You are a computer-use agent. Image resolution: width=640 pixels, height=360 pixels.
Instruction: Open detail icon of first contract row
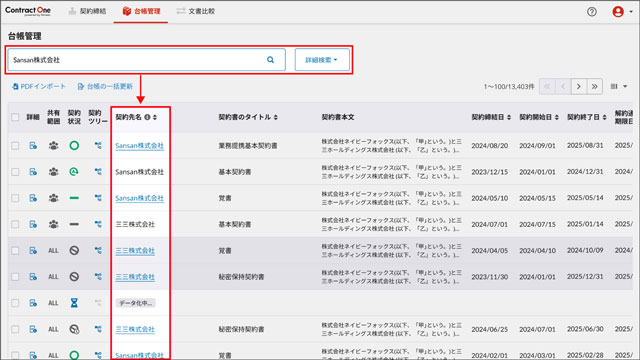click(33, 145)
